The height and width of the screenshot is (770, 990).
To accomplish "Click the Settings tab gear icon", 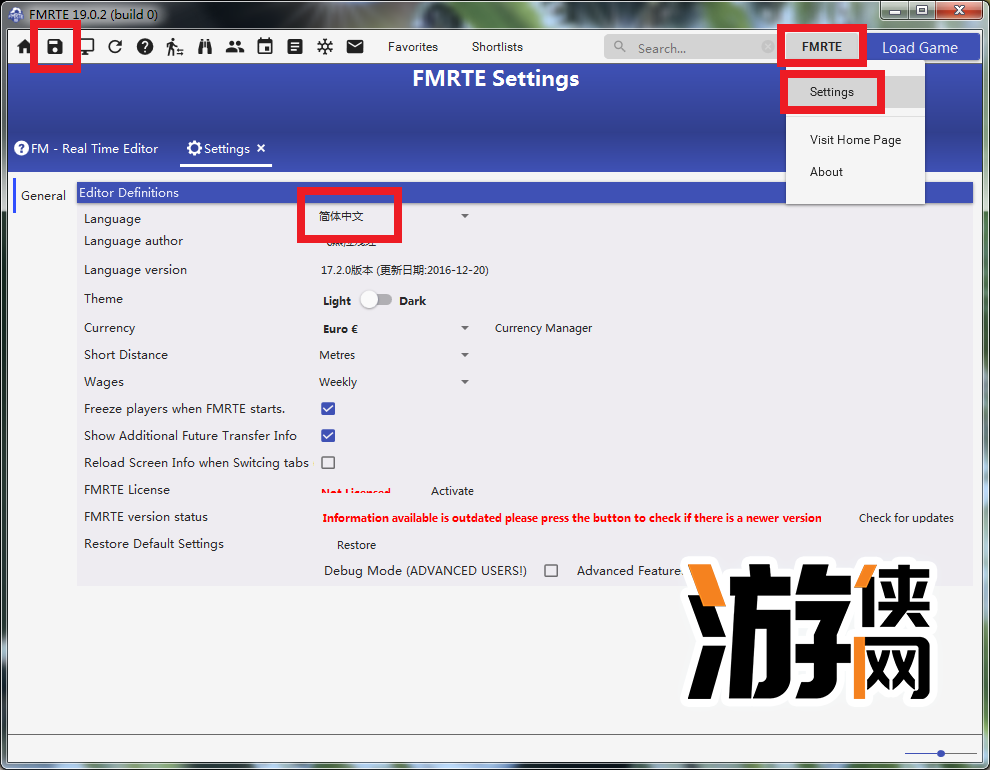I will point(194,148).
